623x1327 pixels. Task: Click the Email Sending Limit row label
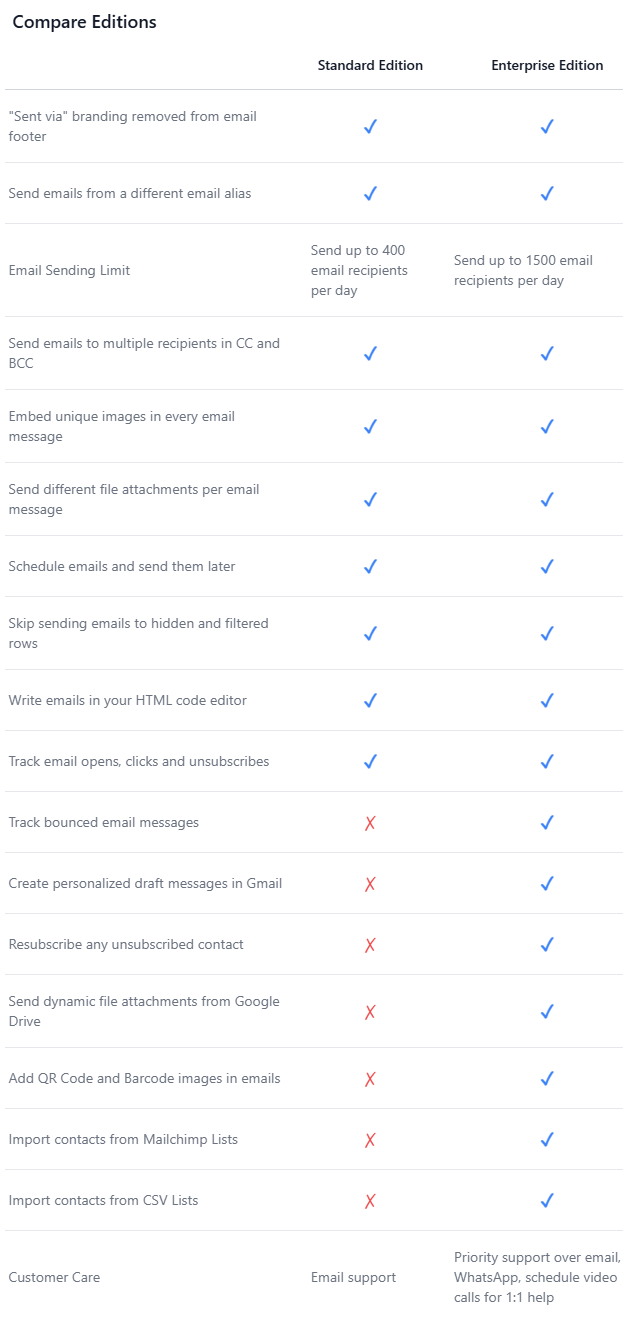69,270
